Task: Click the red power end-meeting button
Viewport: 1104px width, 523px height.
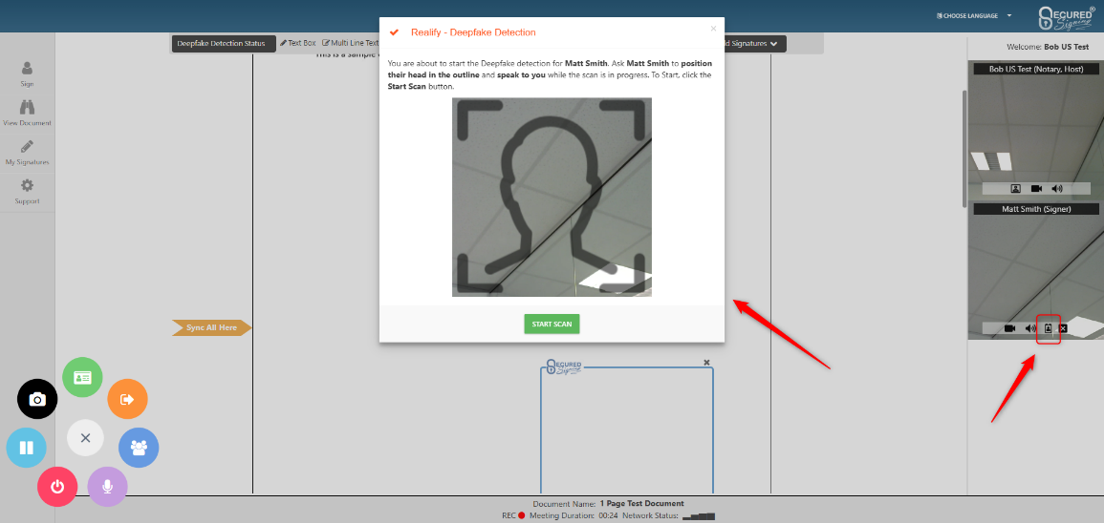Action: tap(57, 487)
